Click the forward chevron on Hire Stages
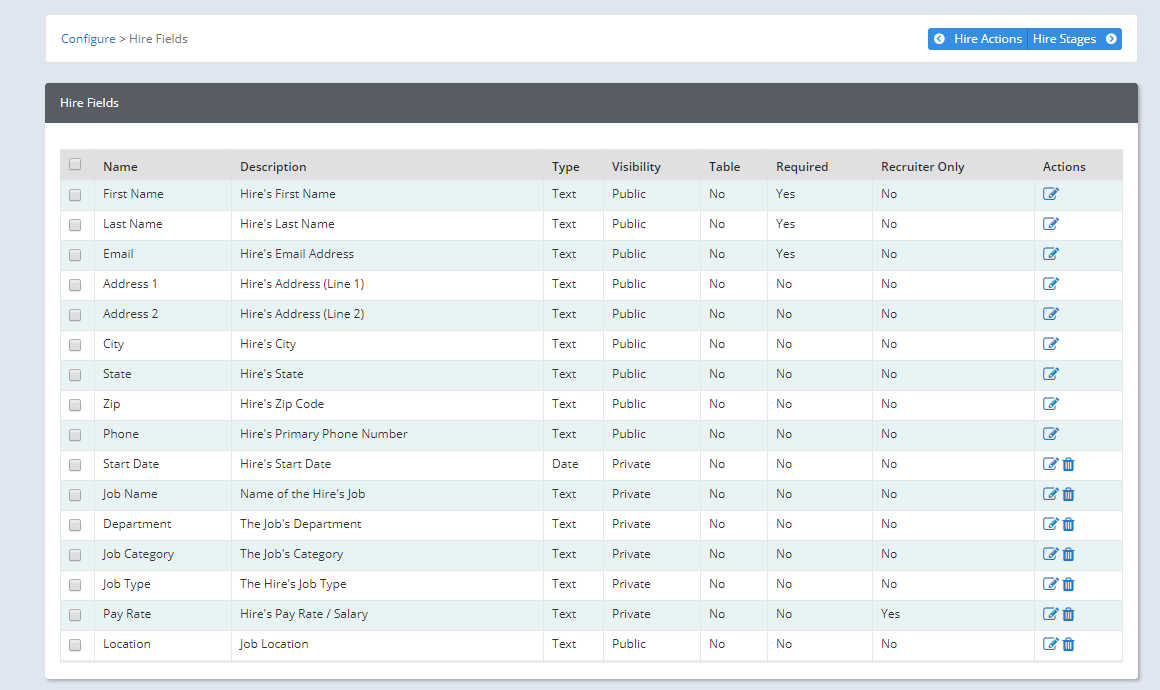The image size is (1160, 690). pyautogui.click(x=1110, y=38)
